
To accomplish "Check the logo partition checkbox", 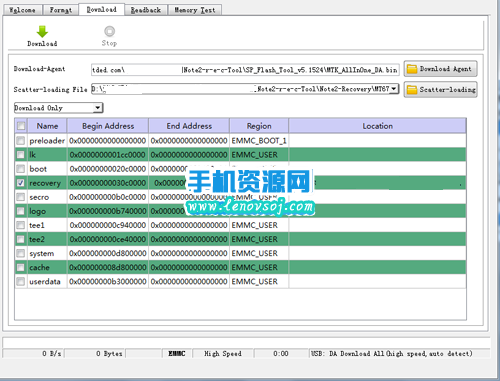I will 21,211.
